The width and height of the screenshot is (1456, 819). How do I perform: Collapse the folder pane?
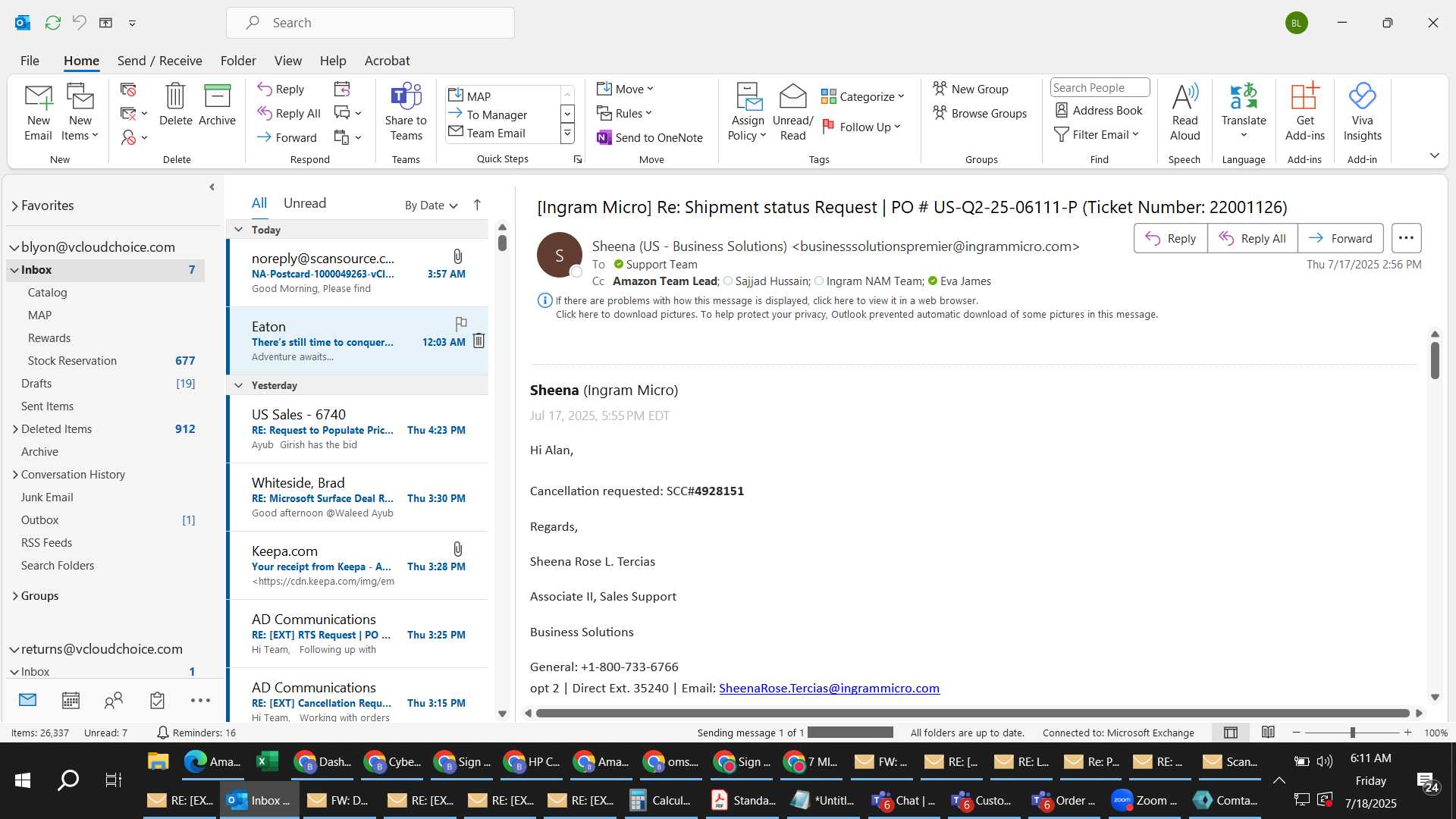pos(212,187)
